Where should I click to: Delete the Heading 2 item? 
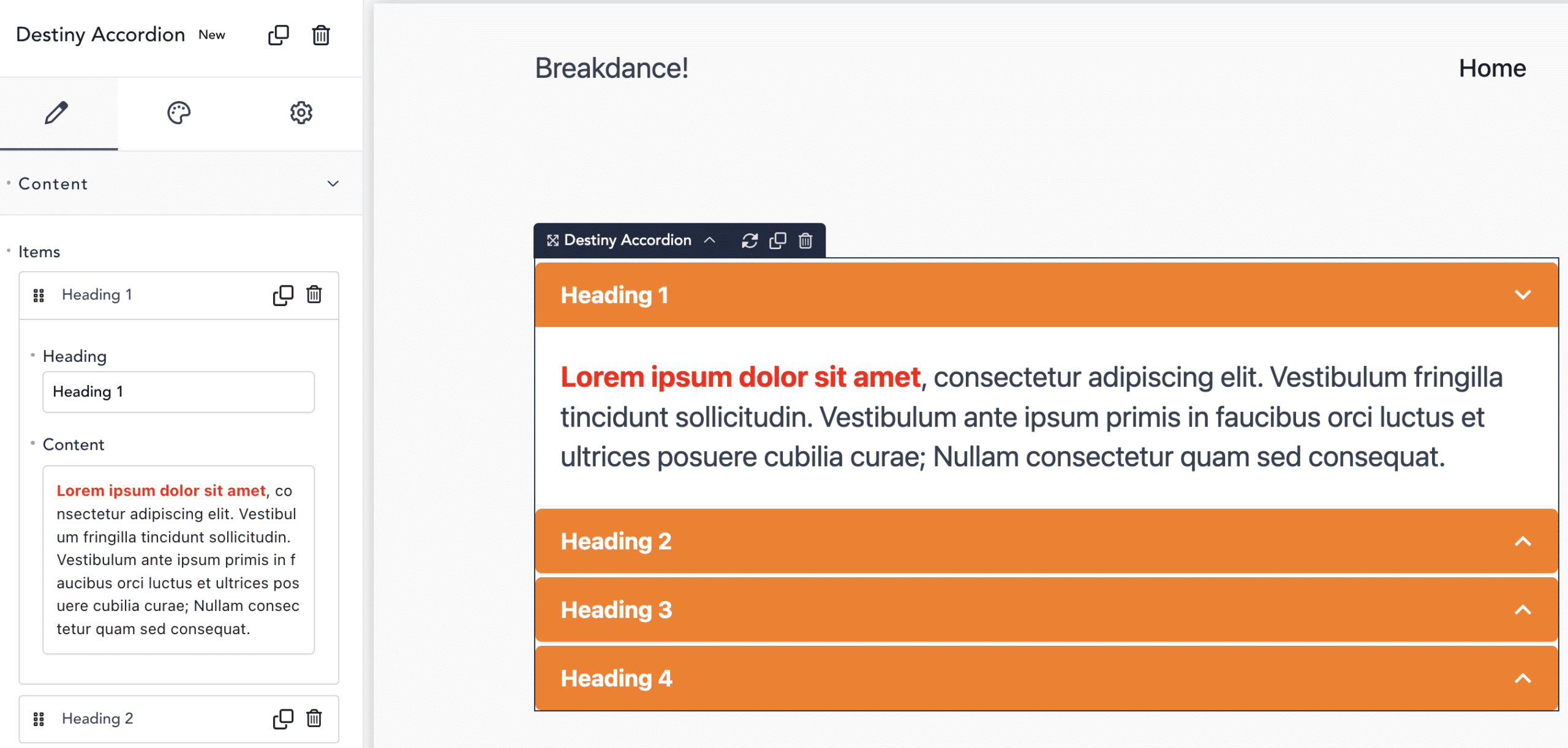314,719
